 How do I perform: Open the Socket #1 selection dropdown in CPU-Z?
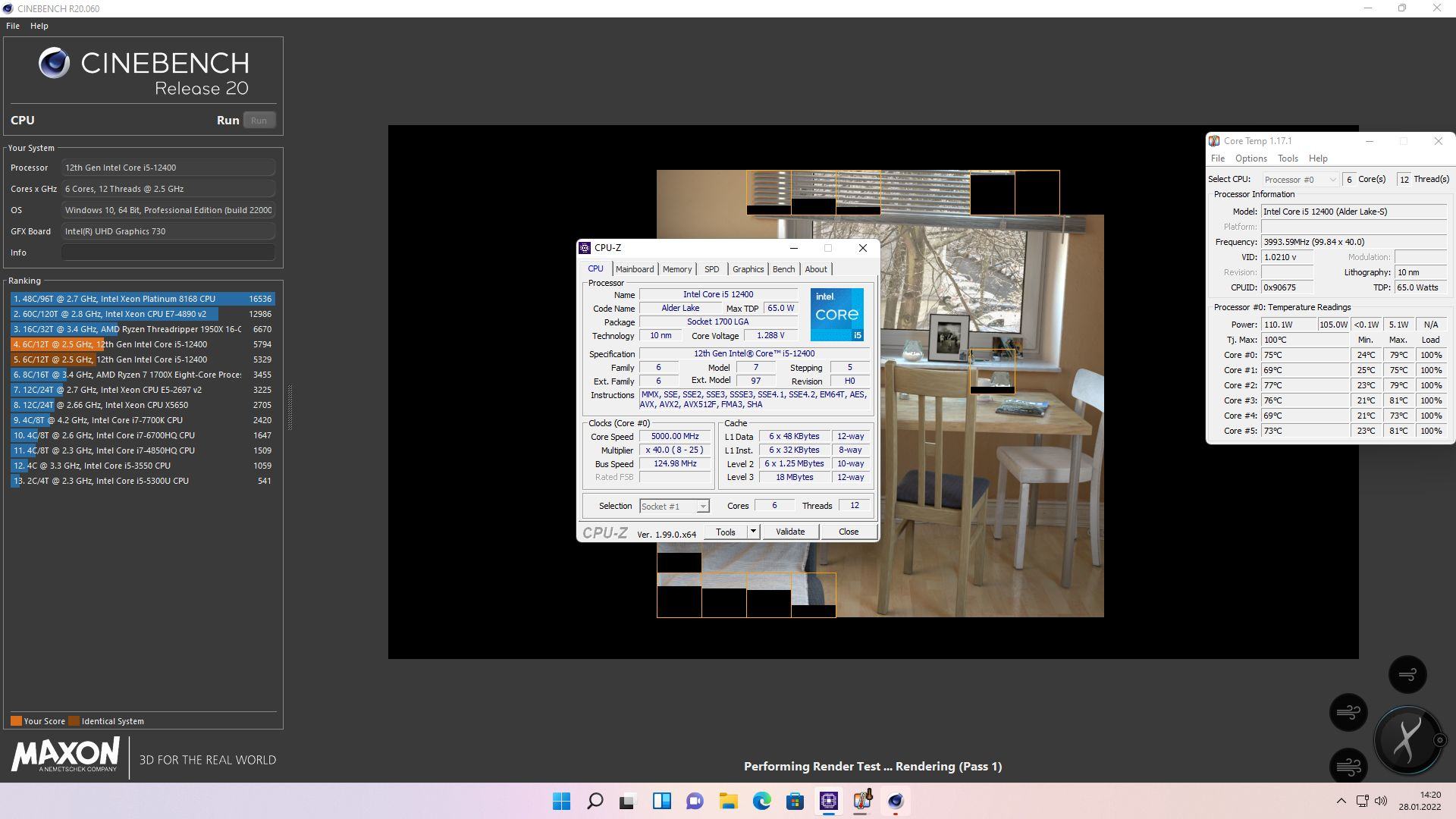pos(674,506)
